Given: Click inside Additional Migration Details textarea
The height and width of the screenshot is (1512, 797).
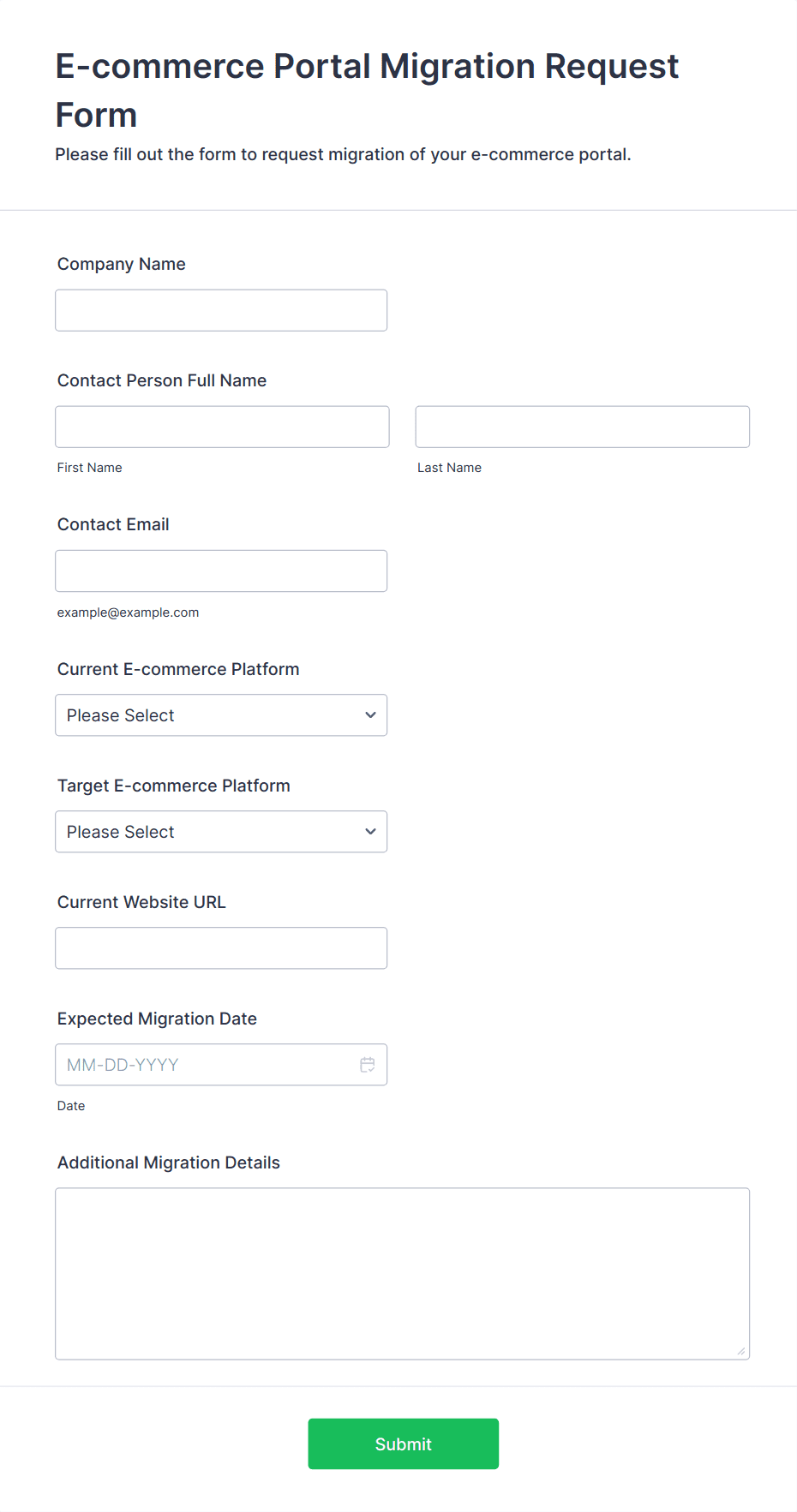Looking at the screenshot, I should click(x=402, y=1273).
